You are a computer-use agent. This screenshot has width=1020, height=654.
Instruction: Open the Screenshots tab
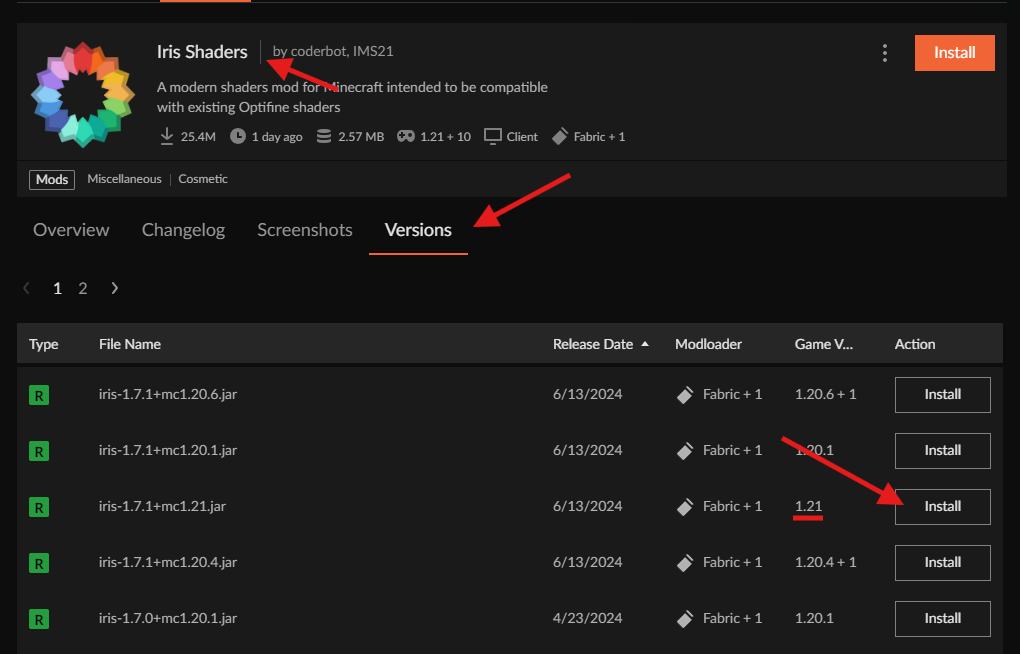(x=304, y=230)
